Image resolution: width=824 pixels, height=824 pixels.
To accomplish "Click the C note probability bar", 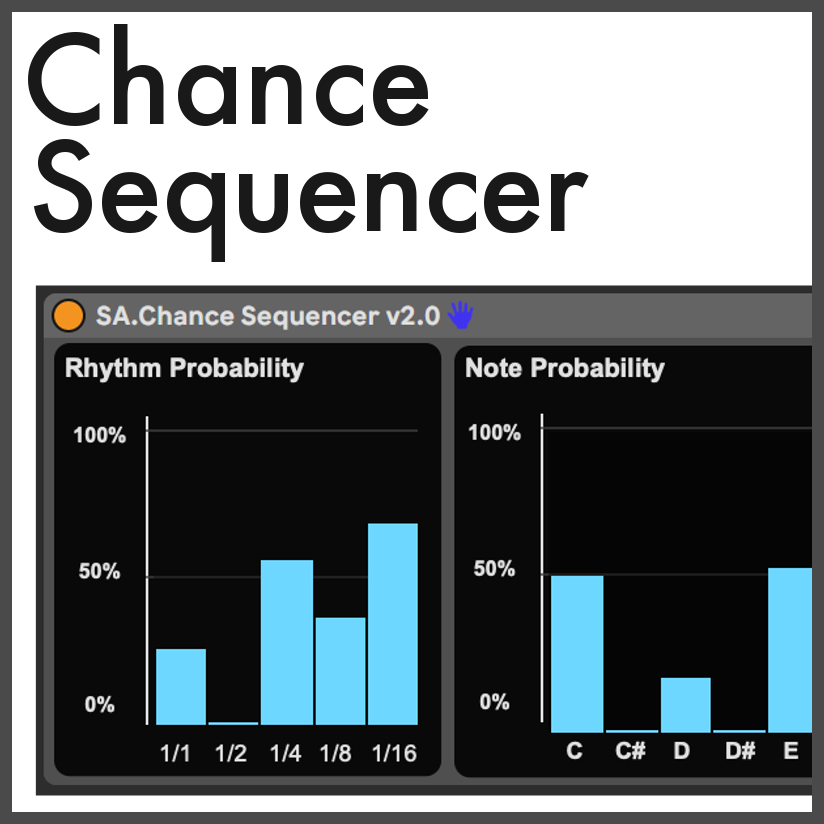I will [x=577, y=654].
